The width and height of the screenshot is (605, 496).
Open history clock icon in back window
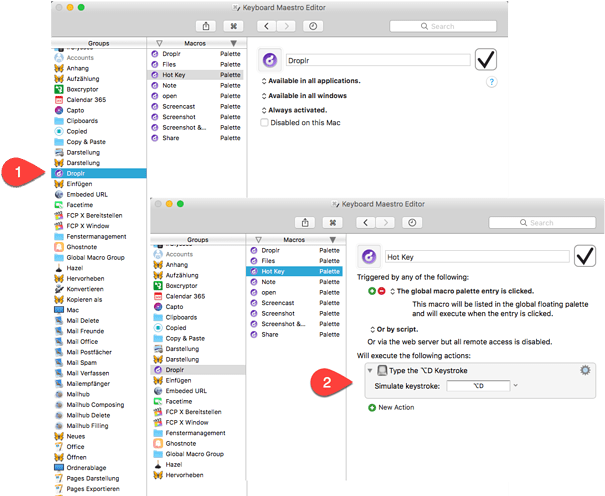click(313, 26)
